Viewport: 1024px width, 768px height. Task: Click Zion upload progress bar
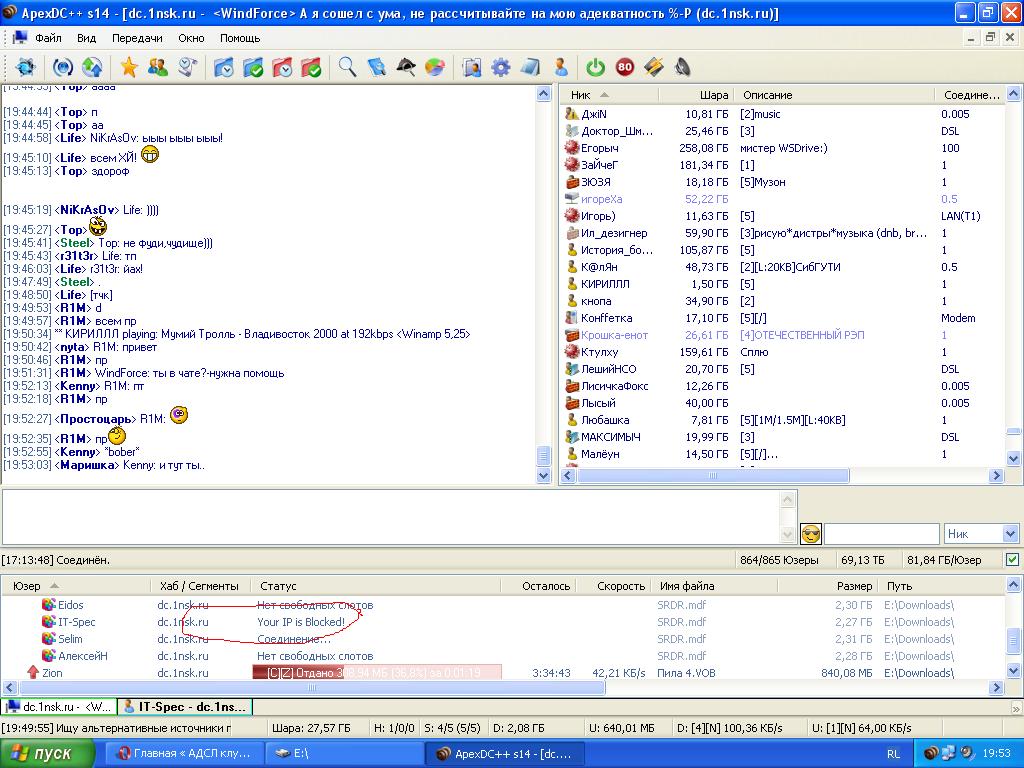coord(376,673)
